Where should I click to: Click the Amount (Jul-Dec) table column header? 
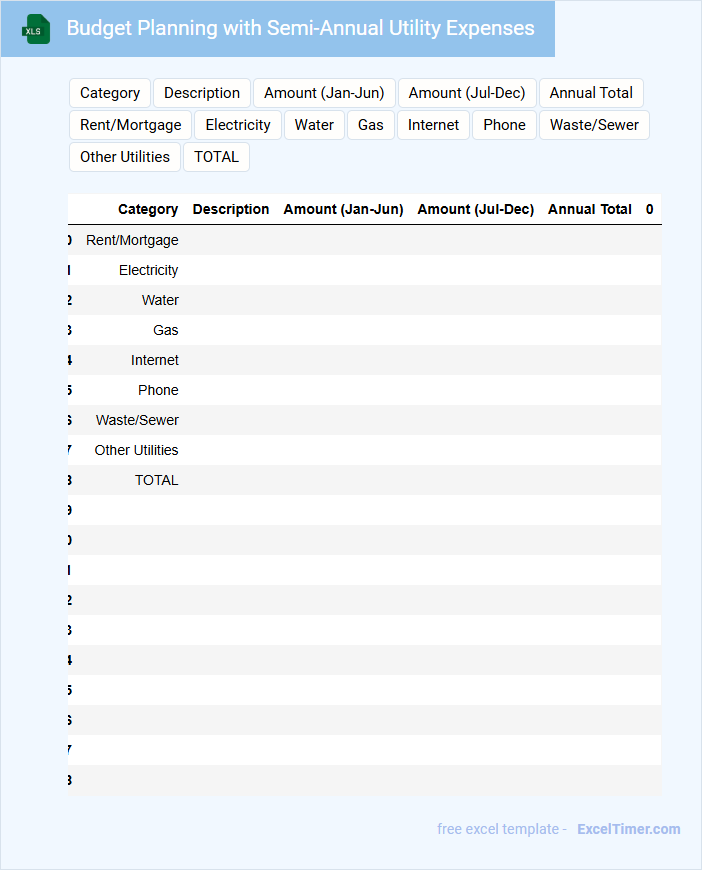pos(476,209)
